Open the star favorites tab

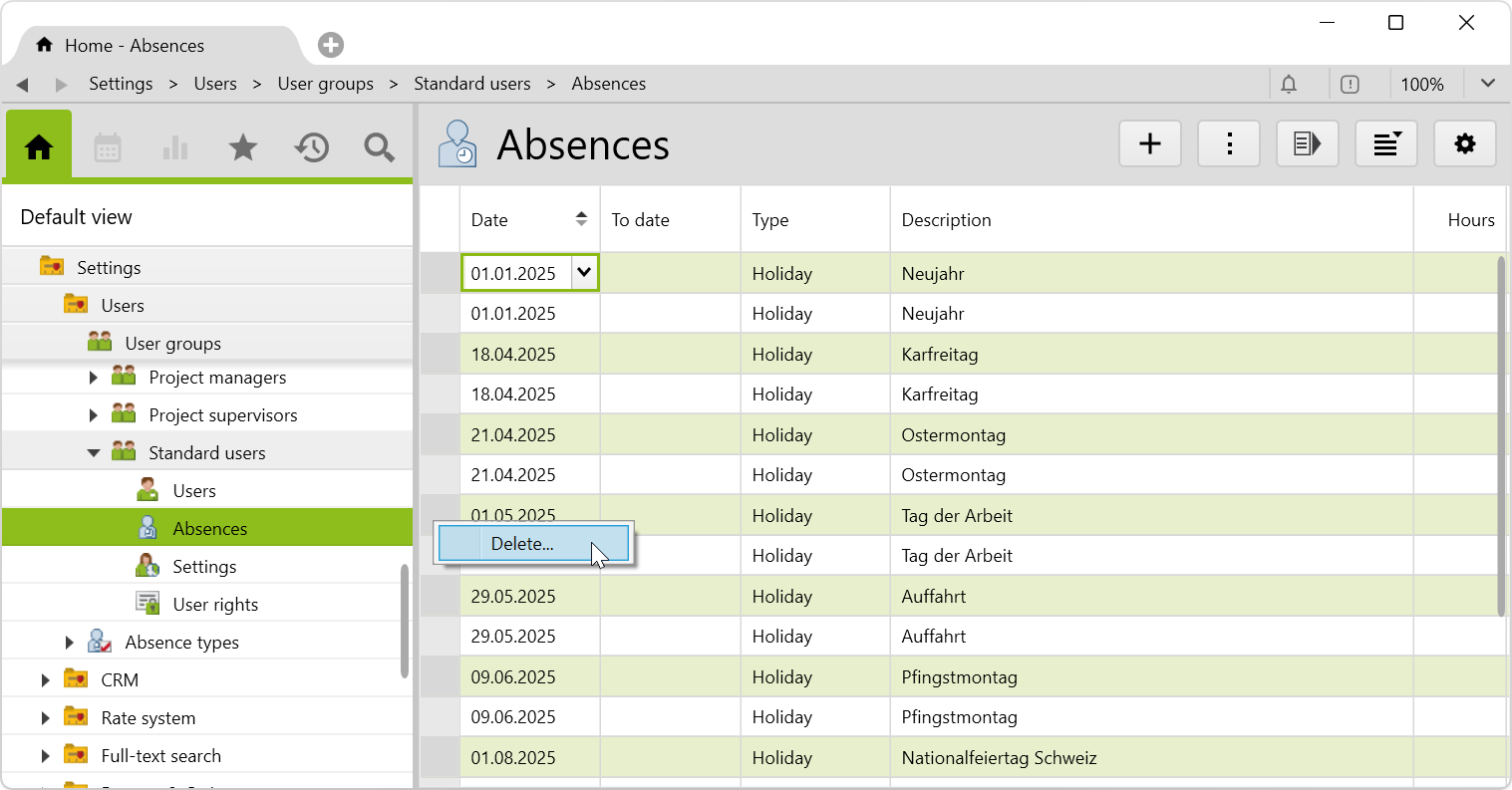[x=243, y=148]
